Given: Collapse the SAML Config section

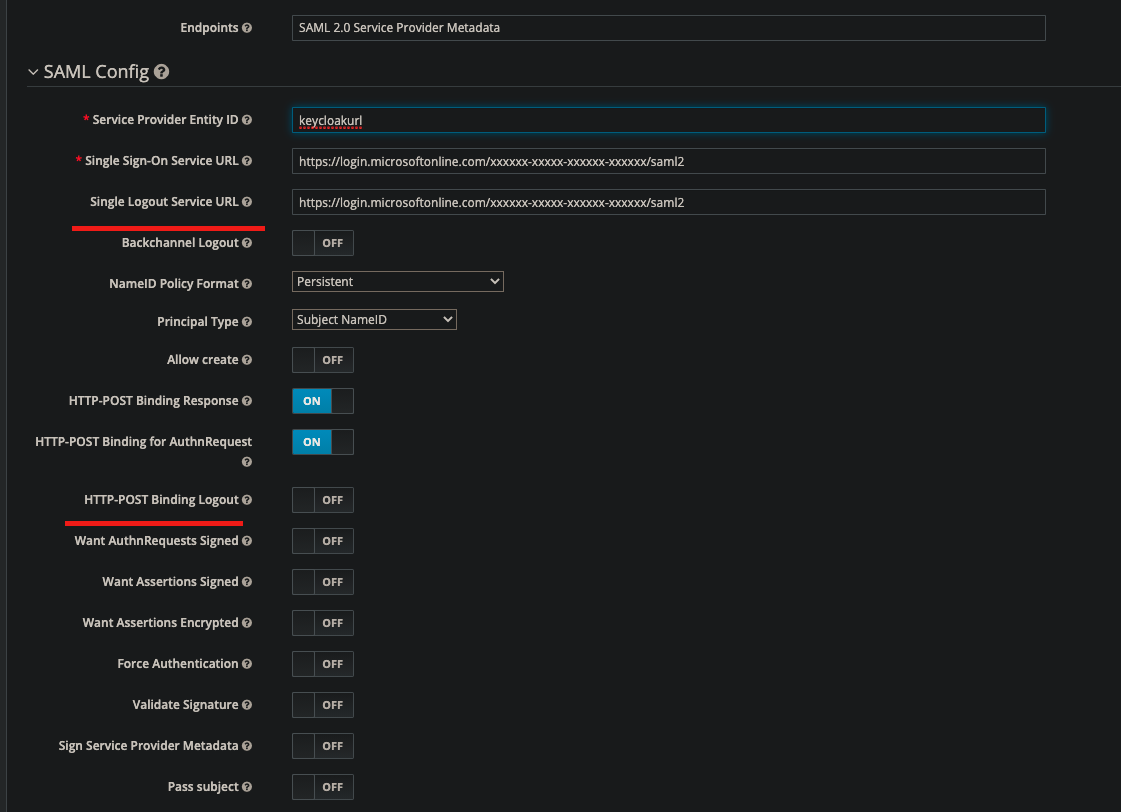Looking at the screenshot, I should click(33, 71).
